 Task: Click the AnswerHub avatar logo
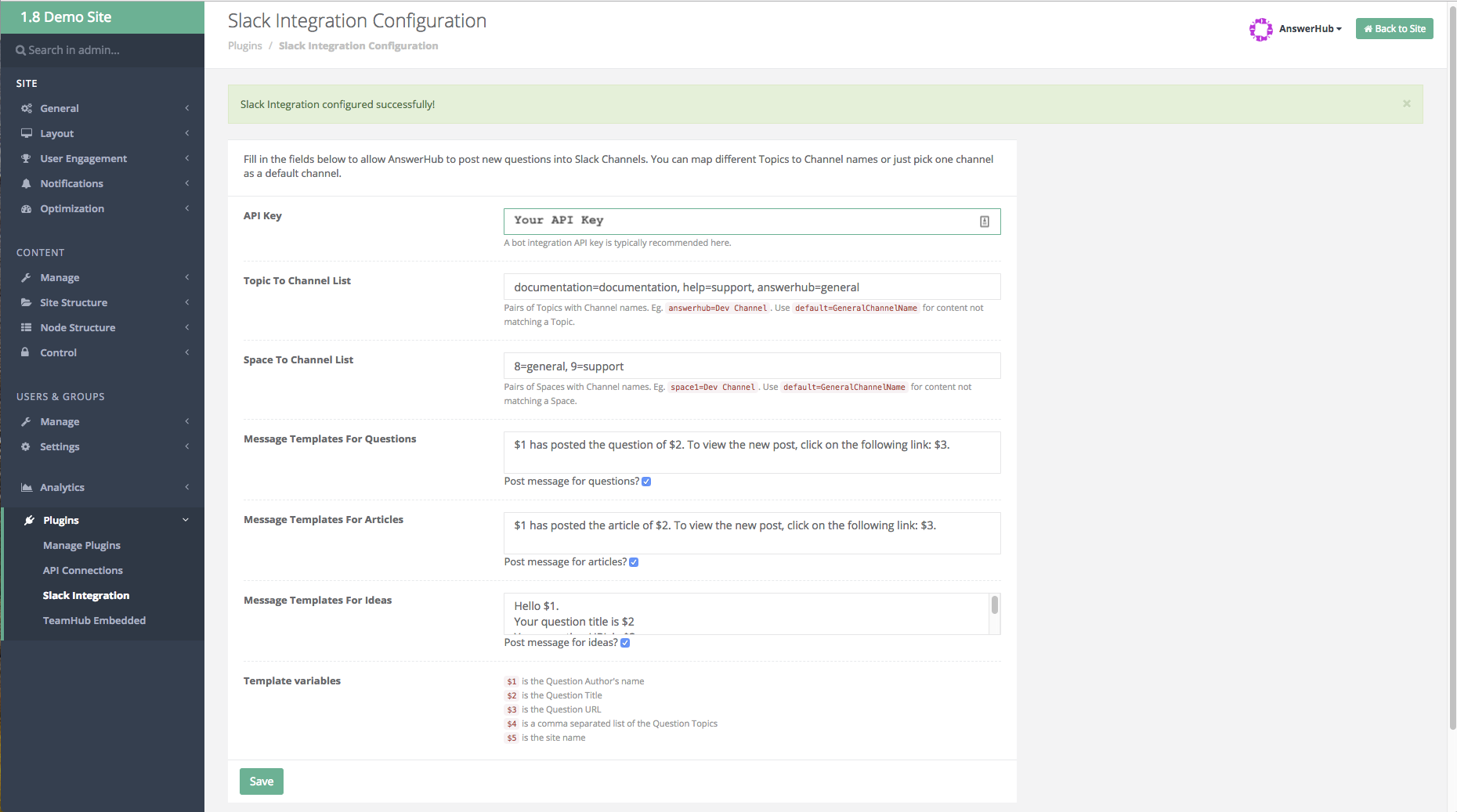1261,29
